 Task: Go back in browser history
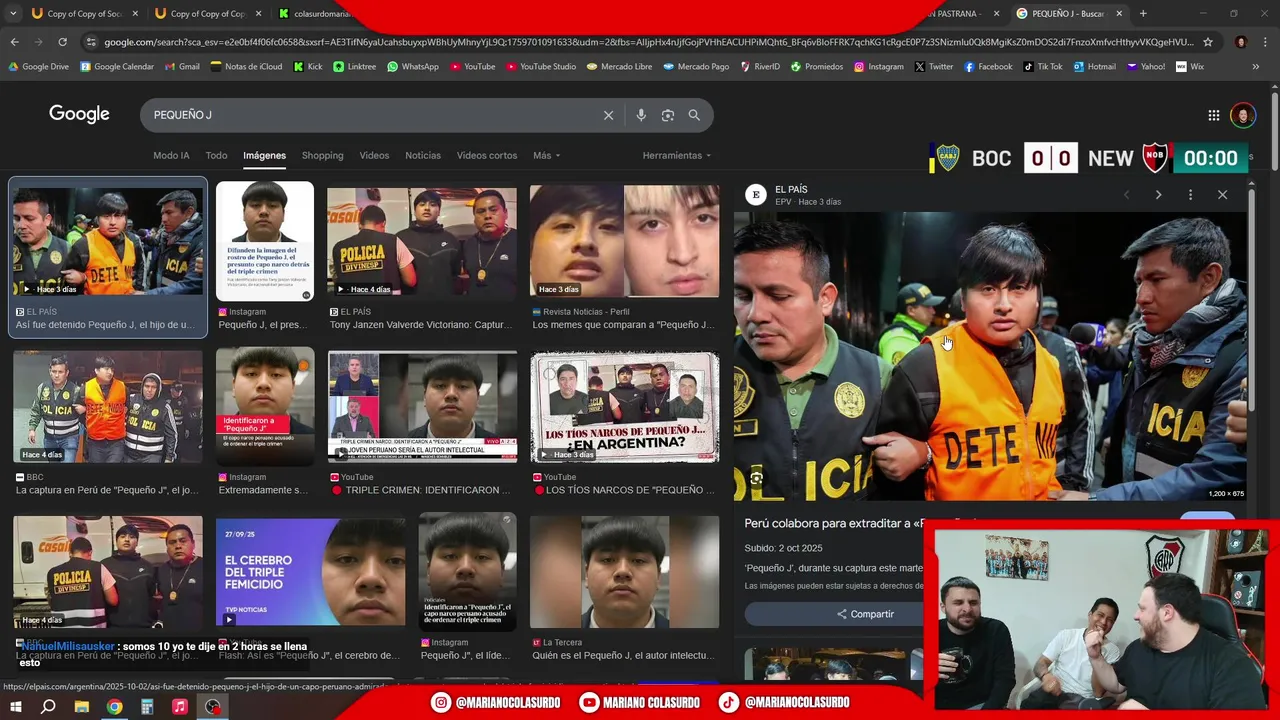pos(14,42)
